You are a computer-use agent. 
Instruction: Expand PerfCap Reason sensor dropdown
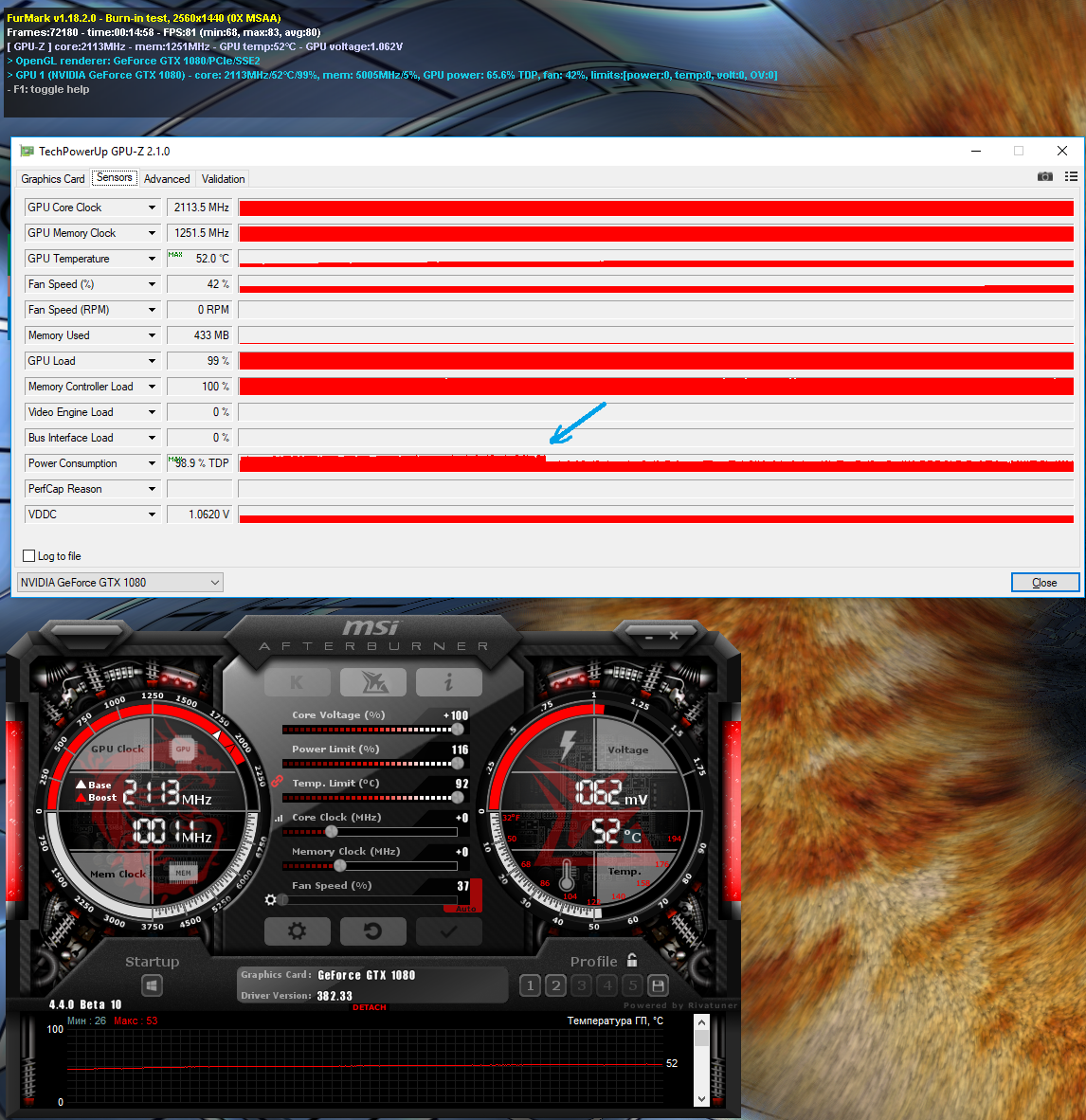(152, 489)
